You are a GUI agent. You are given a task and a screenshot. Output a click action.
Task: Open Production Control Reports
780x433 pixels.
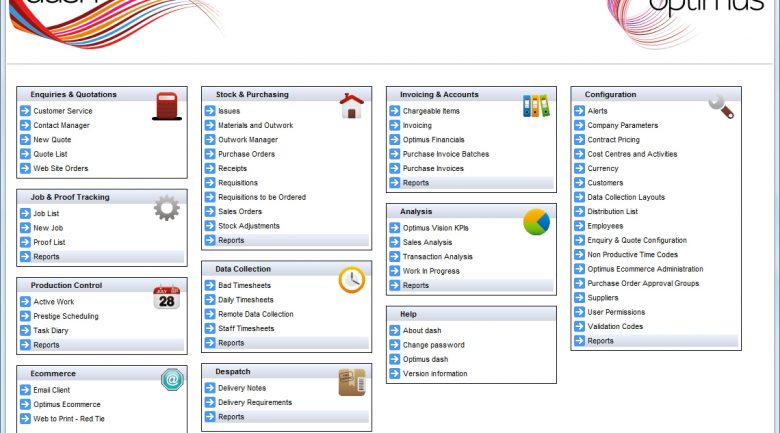[x=46, y=345]
